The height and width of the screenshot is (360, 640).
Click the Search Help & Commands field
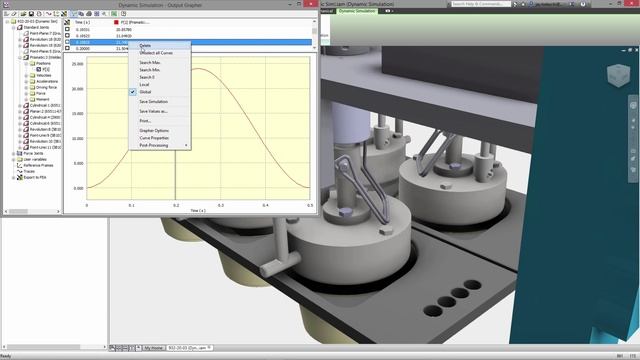coord(480,4)
